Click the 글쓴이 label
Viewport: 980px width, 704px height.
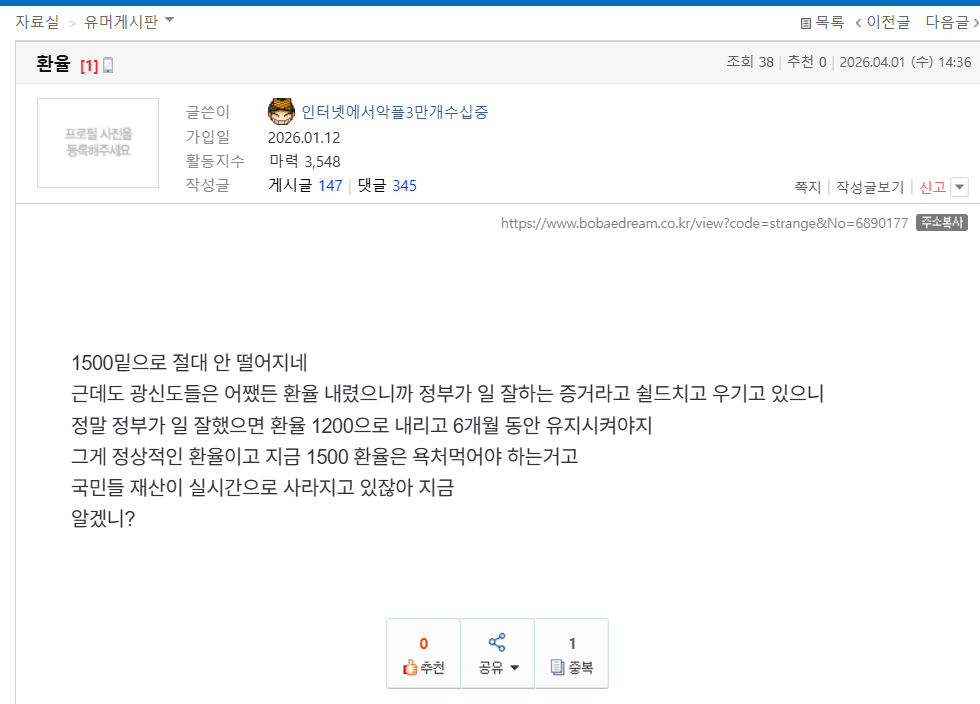[208, 113]
